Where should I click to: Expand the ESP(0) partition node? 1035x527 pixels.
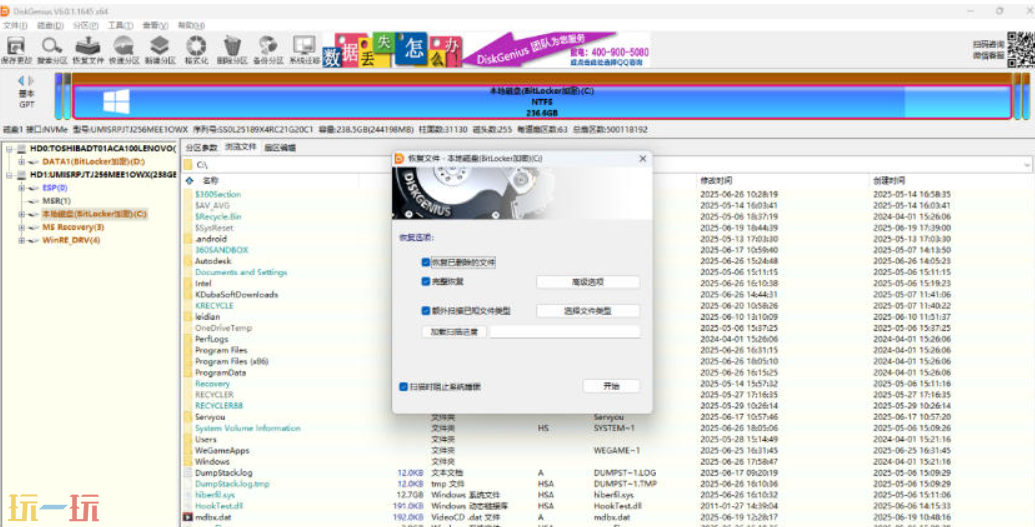(x=21, y=188)
